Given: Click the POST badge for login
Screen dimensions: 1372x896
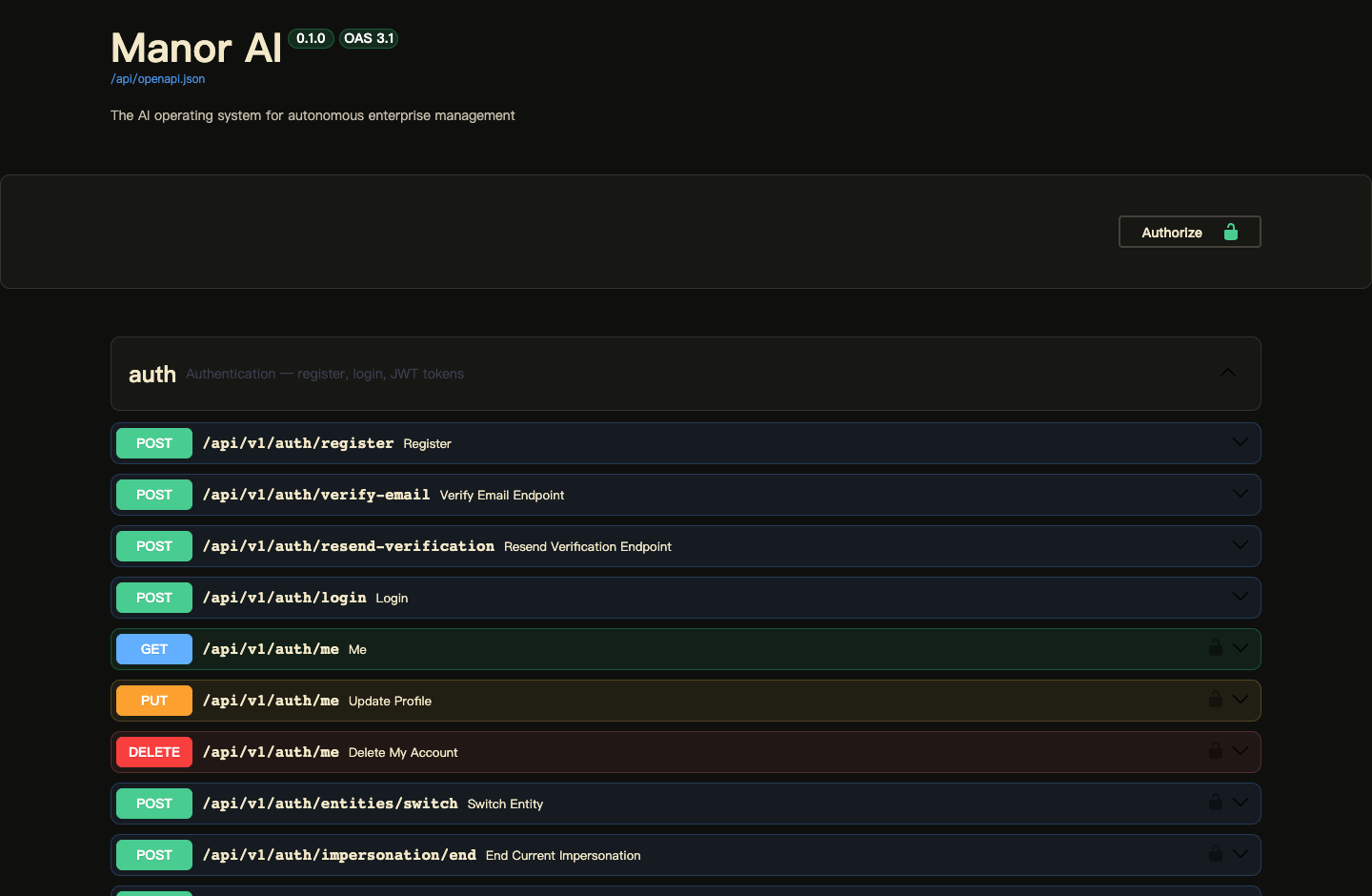Looking at the screenshot, I should 154,598.
